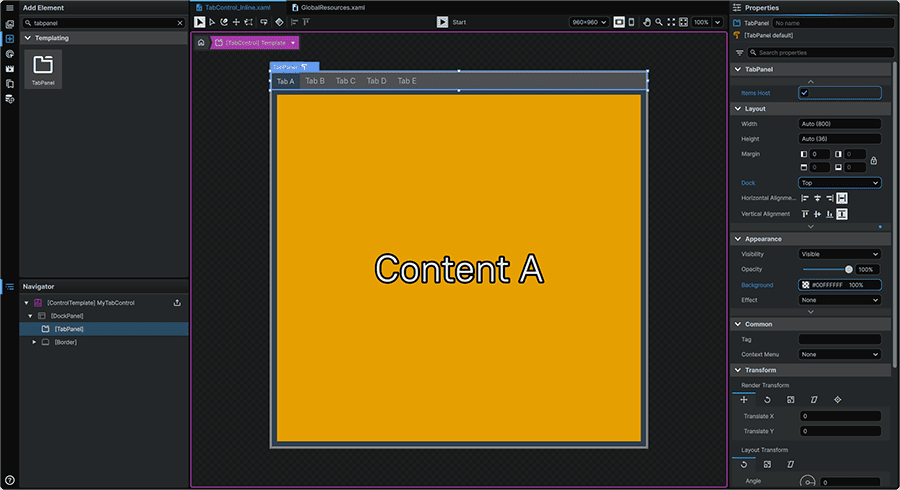Click the home breadcrumb icon
Screen dimensions: 900x490
click(201, 42)
